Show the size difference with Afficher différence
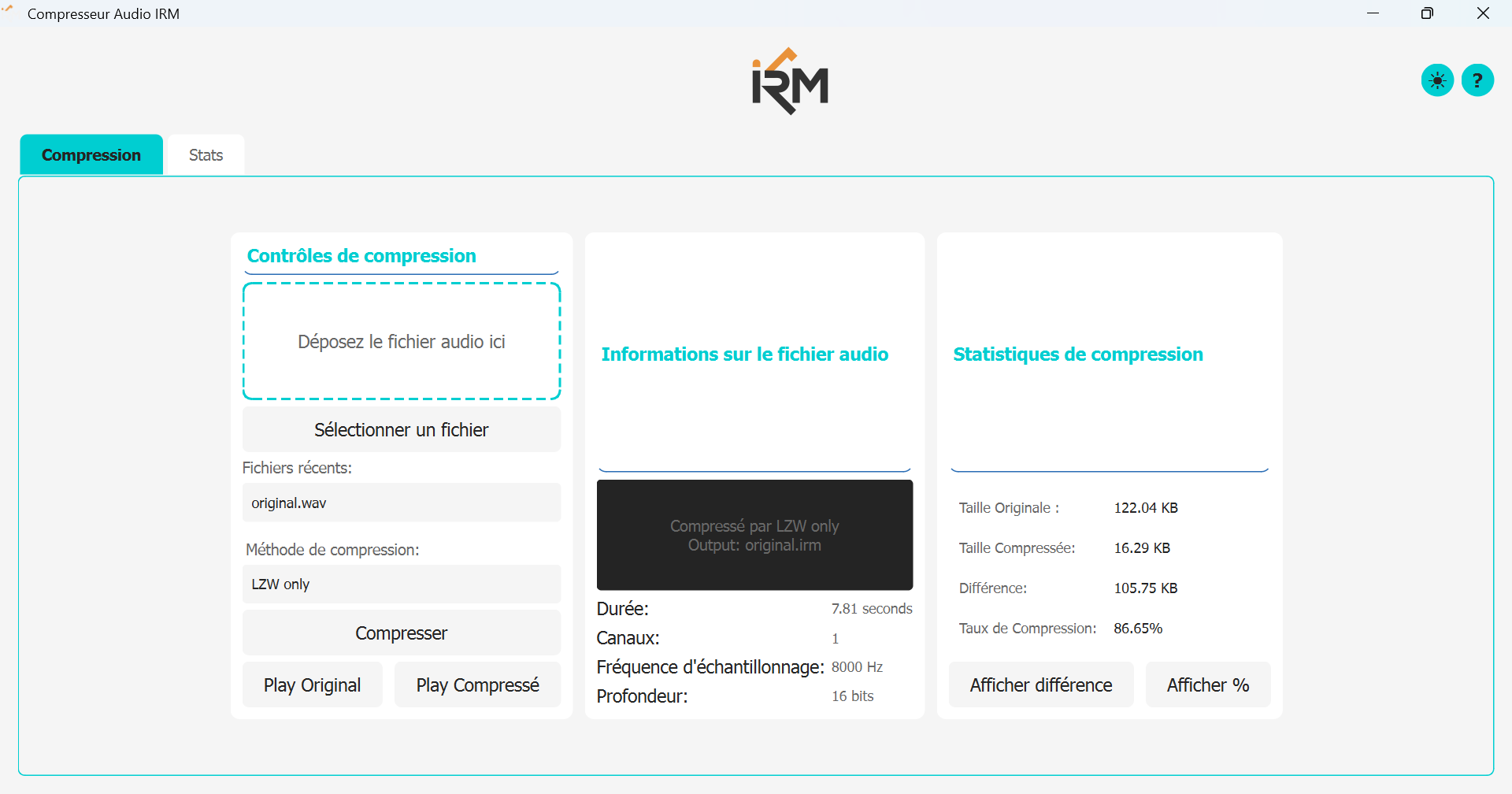 1040,685
